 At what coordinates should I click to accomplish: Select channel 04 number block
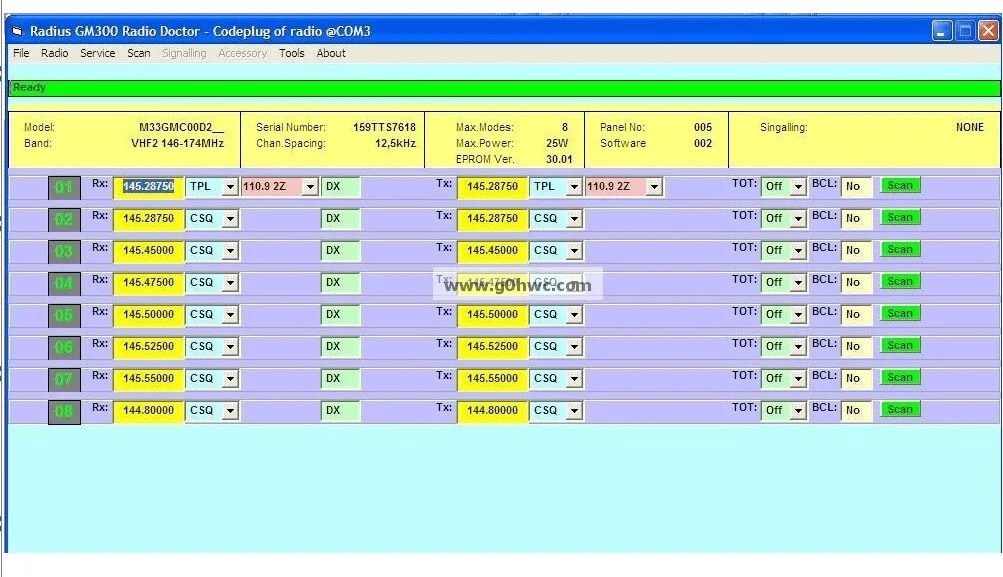[64, 283]
